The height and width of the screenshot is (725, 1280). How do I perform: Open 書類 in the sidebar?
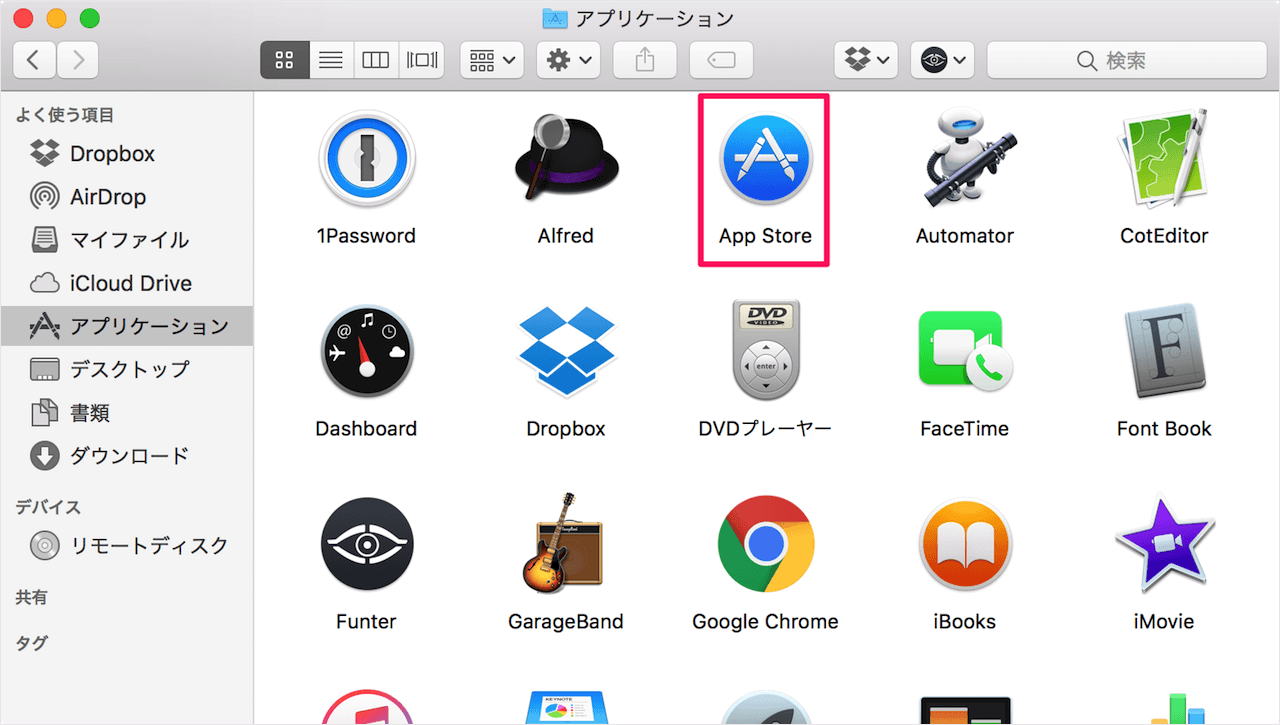click(x=126, y=412)
